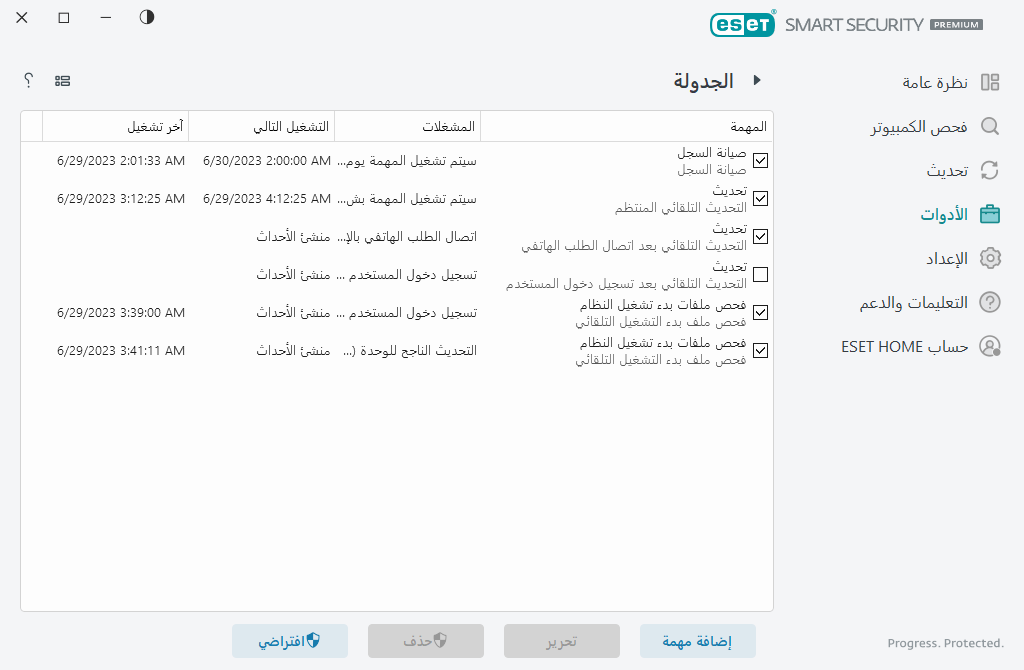Viewport: 1024px width, 670px height.
Task: Click the إضافة مهمة button
Action: [x=698, y=641]
